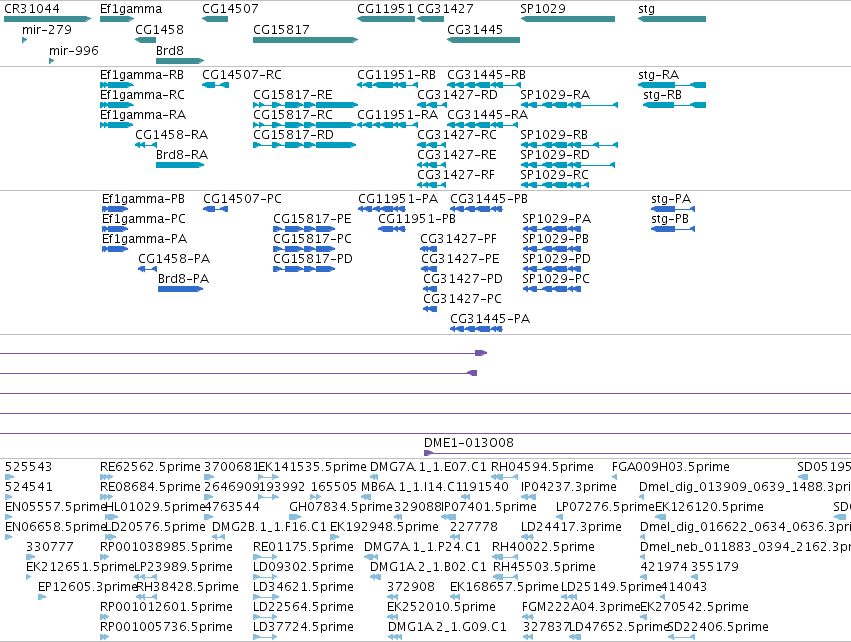This screenshot has width=851, height=642.
Task: Select EST RE62562.5prime
Action: [150, 467]
